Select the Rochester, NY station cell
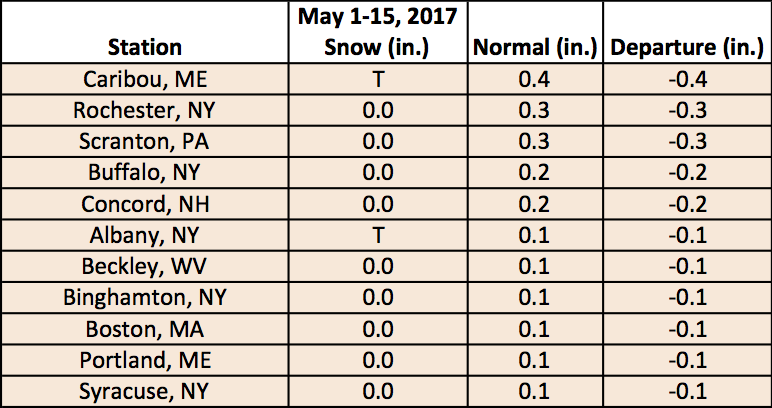 144,109
